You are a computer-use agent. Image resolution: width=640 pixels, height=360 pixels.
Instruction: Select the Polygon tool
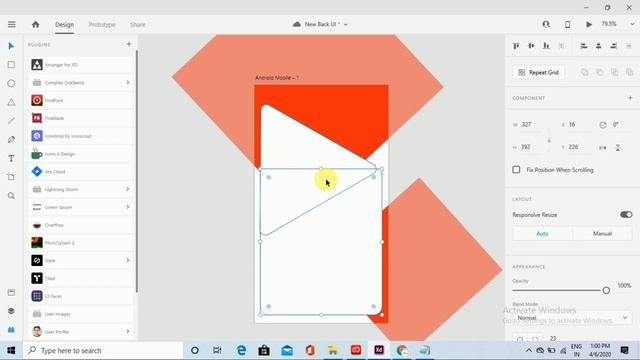(x=11, y=102)
